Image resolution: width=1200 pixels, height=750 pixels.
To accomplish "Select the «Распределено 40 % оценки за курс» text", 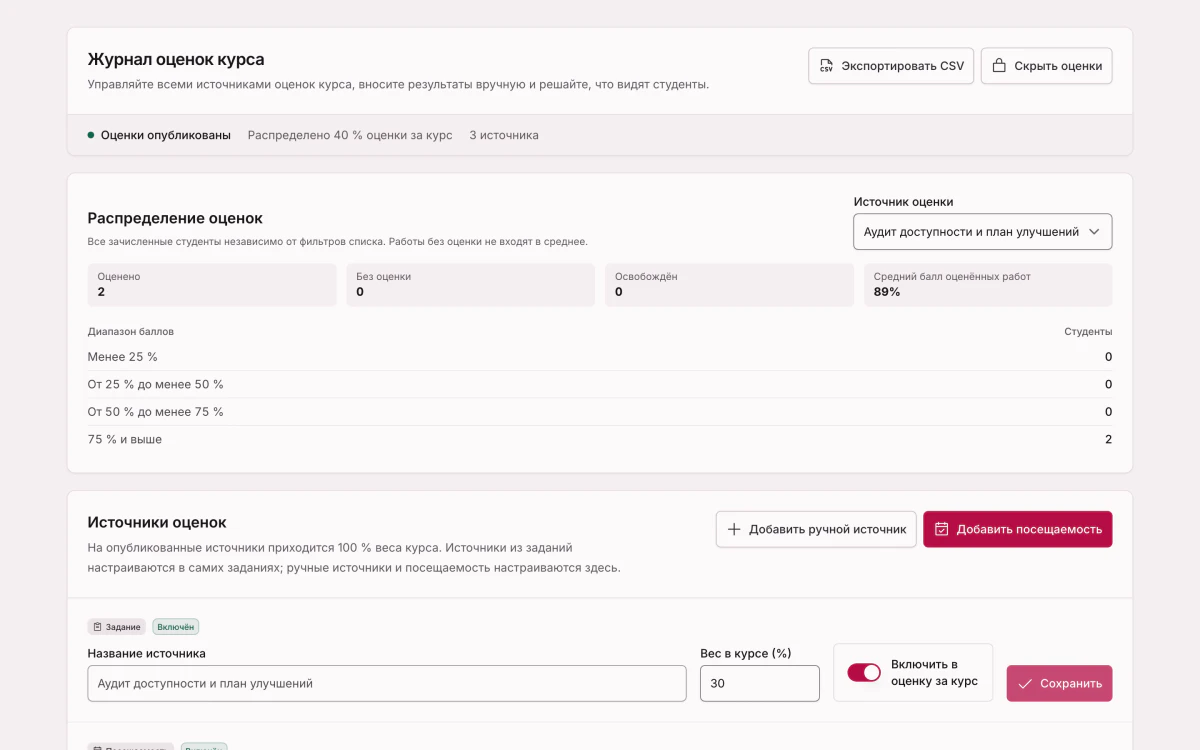I will pos(350,135).
